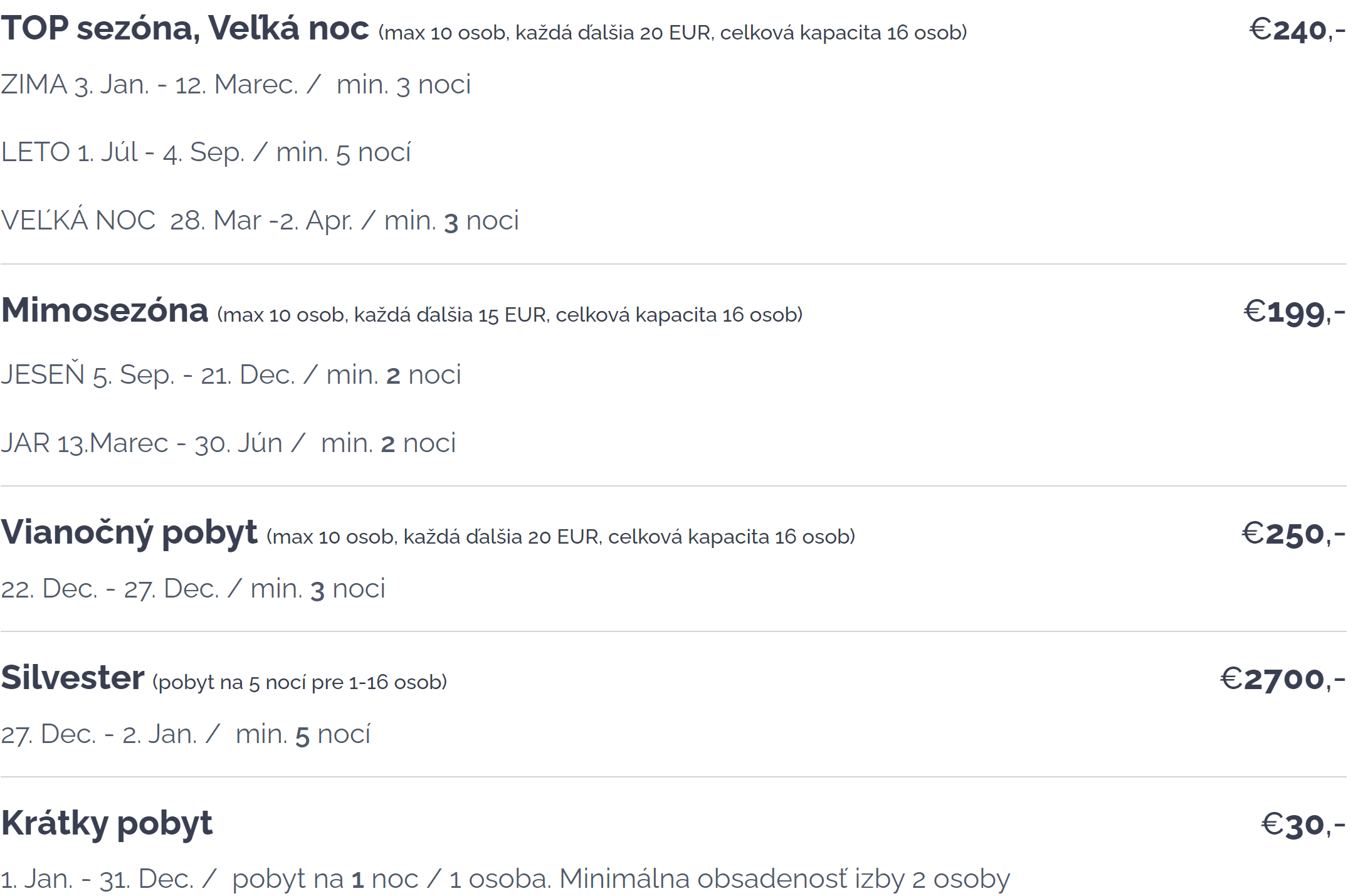Viewport: 1353px width, 896px height.
Task: Select the VEĽKÁ NOC 28. Mar - 2. Apr. line
Action: click(x=260, y=221)
